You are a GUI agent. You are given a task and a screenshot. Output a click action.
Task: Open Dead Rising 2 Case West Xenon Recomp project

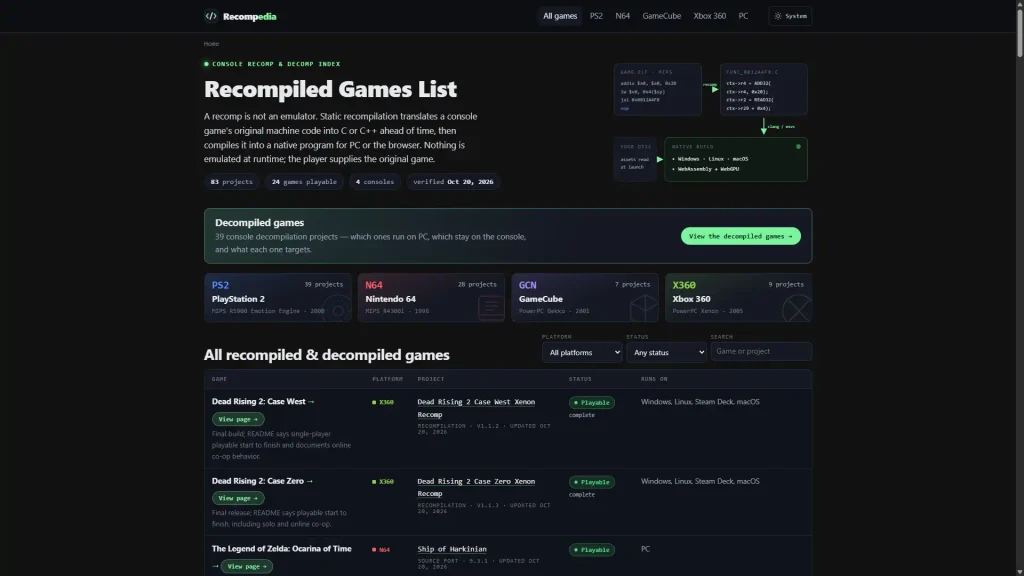click(476, 408)
